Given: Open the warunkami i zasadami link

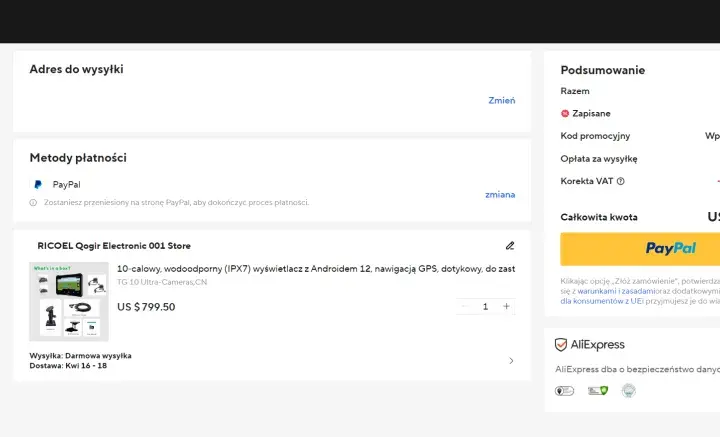Looking at the screenshot, I should [615, 291].
